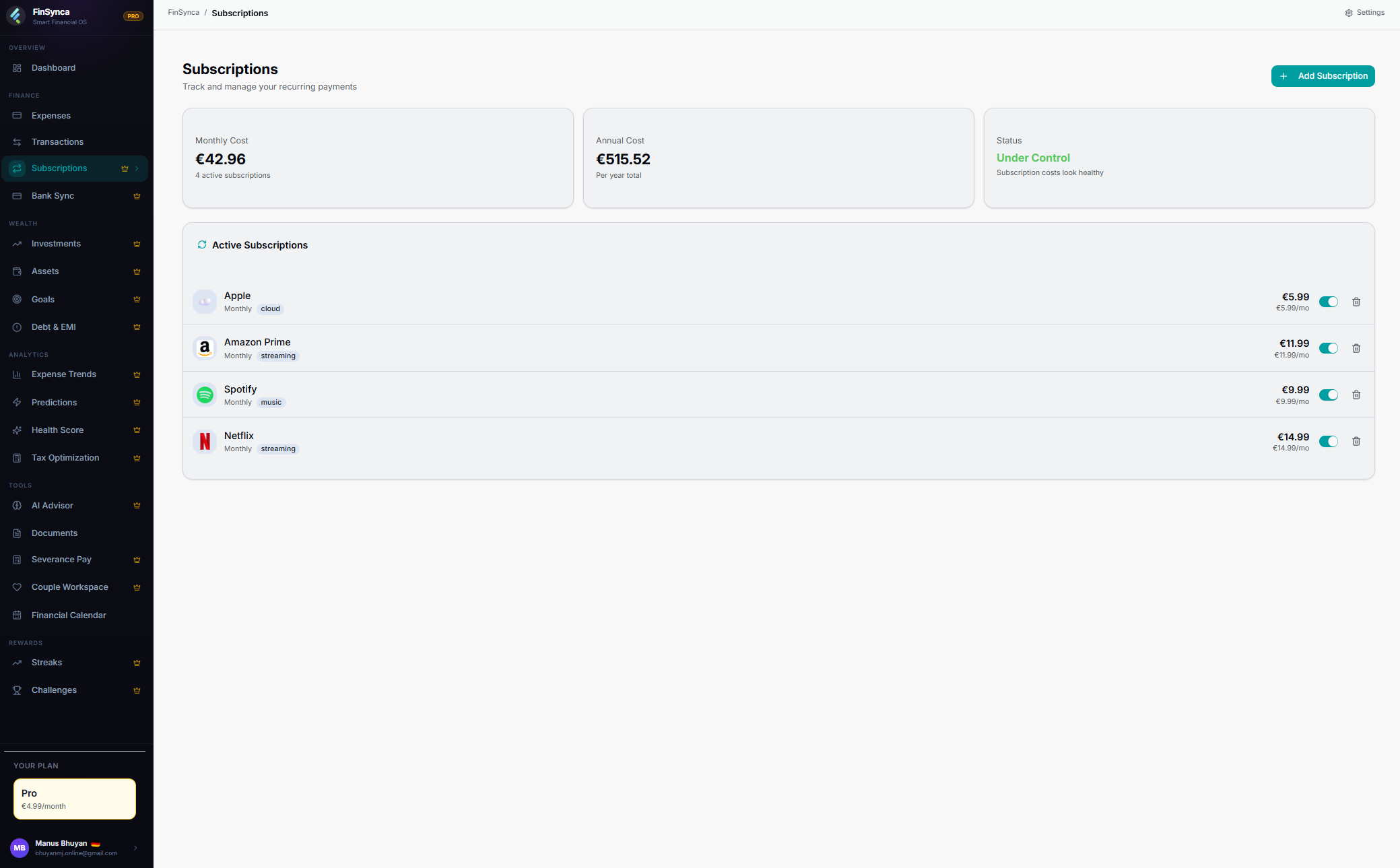Delete the Apple subscription via trash icon
The height and width of the screenshot is (868, 1400).
(1356, 302)
